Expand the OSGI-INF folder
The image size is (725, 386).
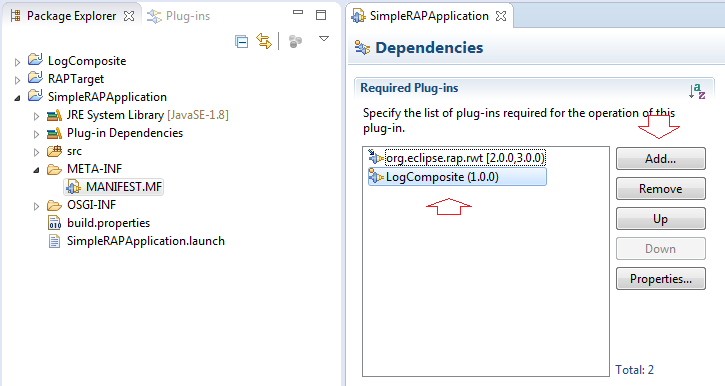[x=36, y=206]
